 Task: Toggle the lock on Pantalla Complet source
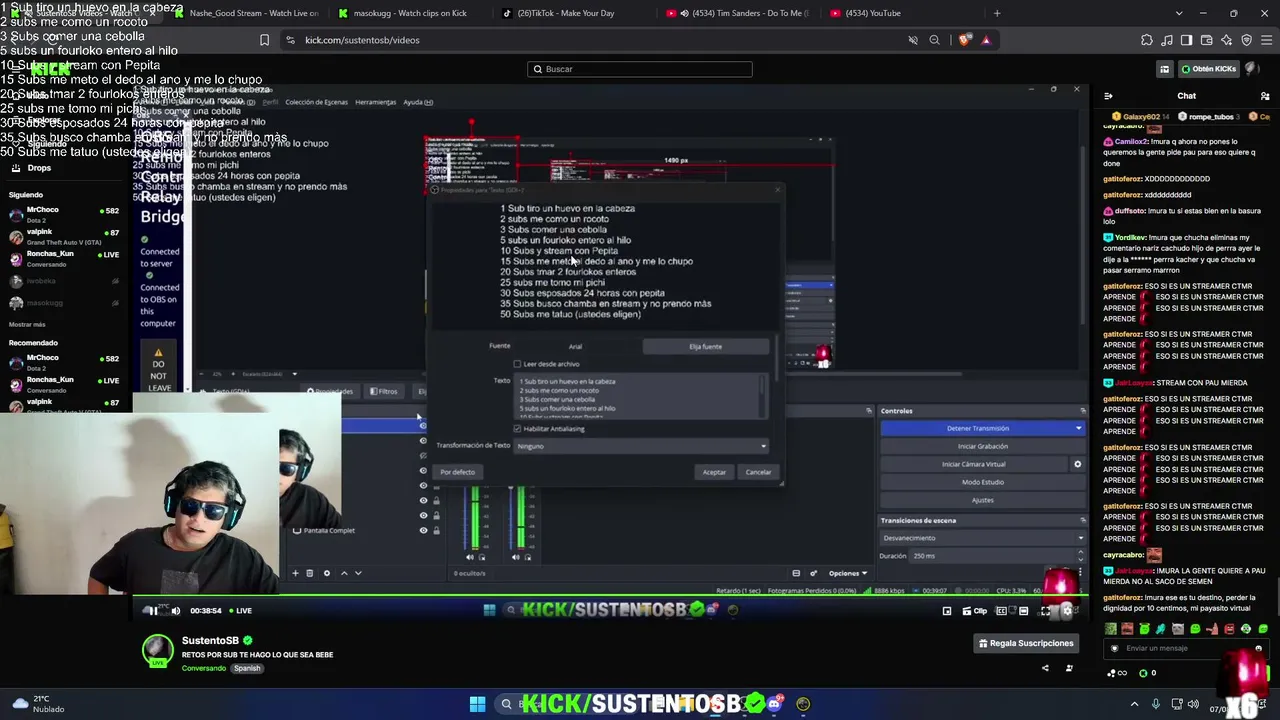[x=436, y=530]
